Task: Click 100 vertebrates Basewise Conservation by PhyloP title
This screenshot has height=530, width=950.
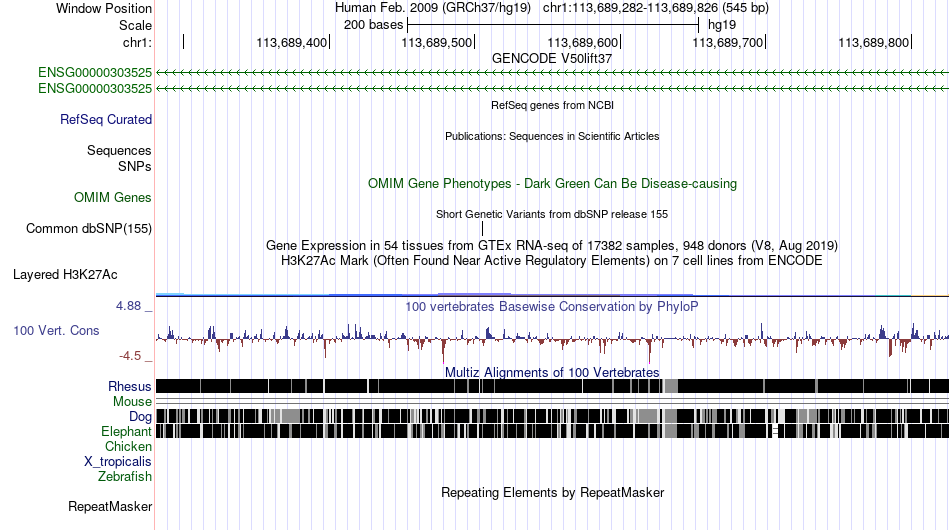Action: click(x=552, y=306)
